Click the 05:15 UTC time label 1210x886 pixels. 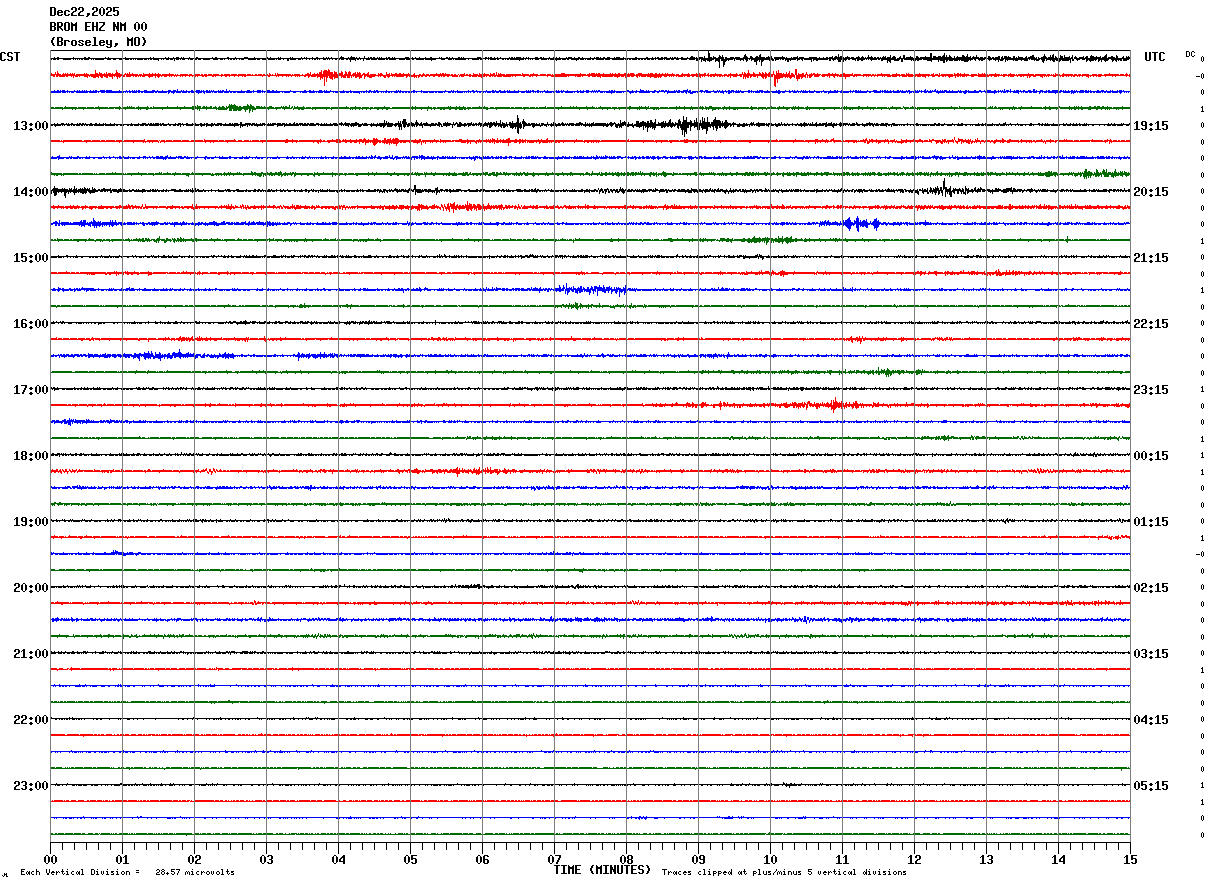pos(1151,786)
